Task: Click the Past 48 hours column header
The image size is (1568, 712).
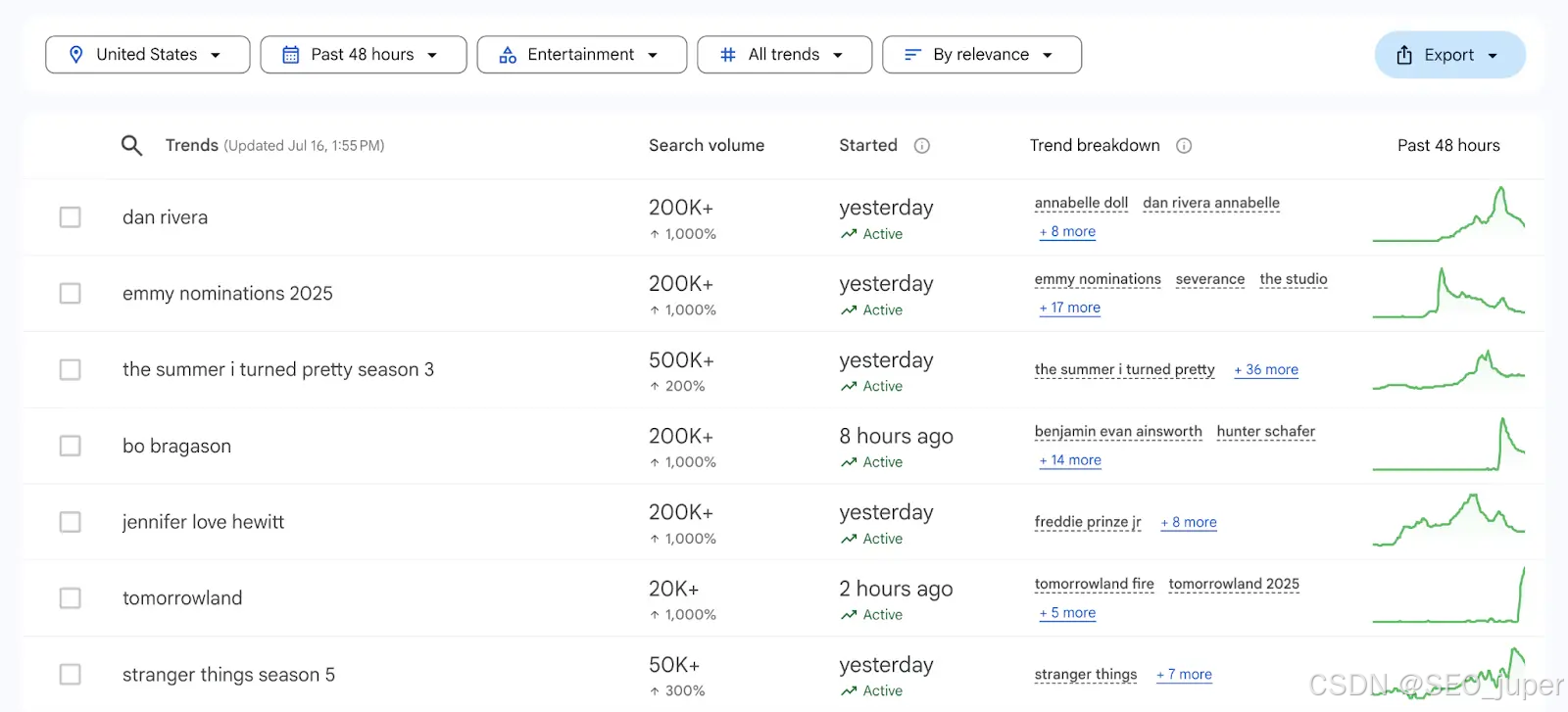Action: pyautogui.click(x=1448, y=146)
